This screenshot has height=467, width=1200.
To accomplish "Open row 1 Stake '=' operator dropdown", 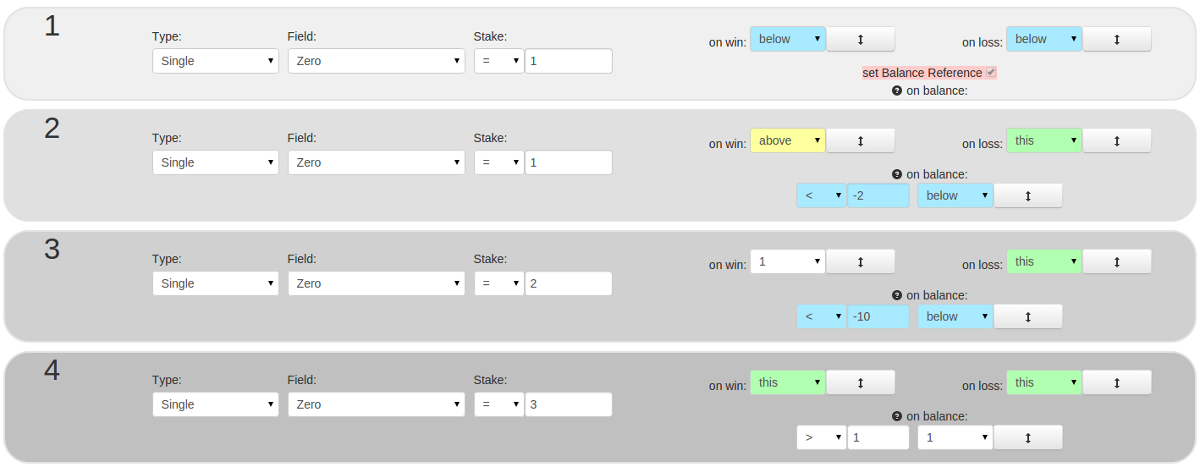I will point(499,61).
